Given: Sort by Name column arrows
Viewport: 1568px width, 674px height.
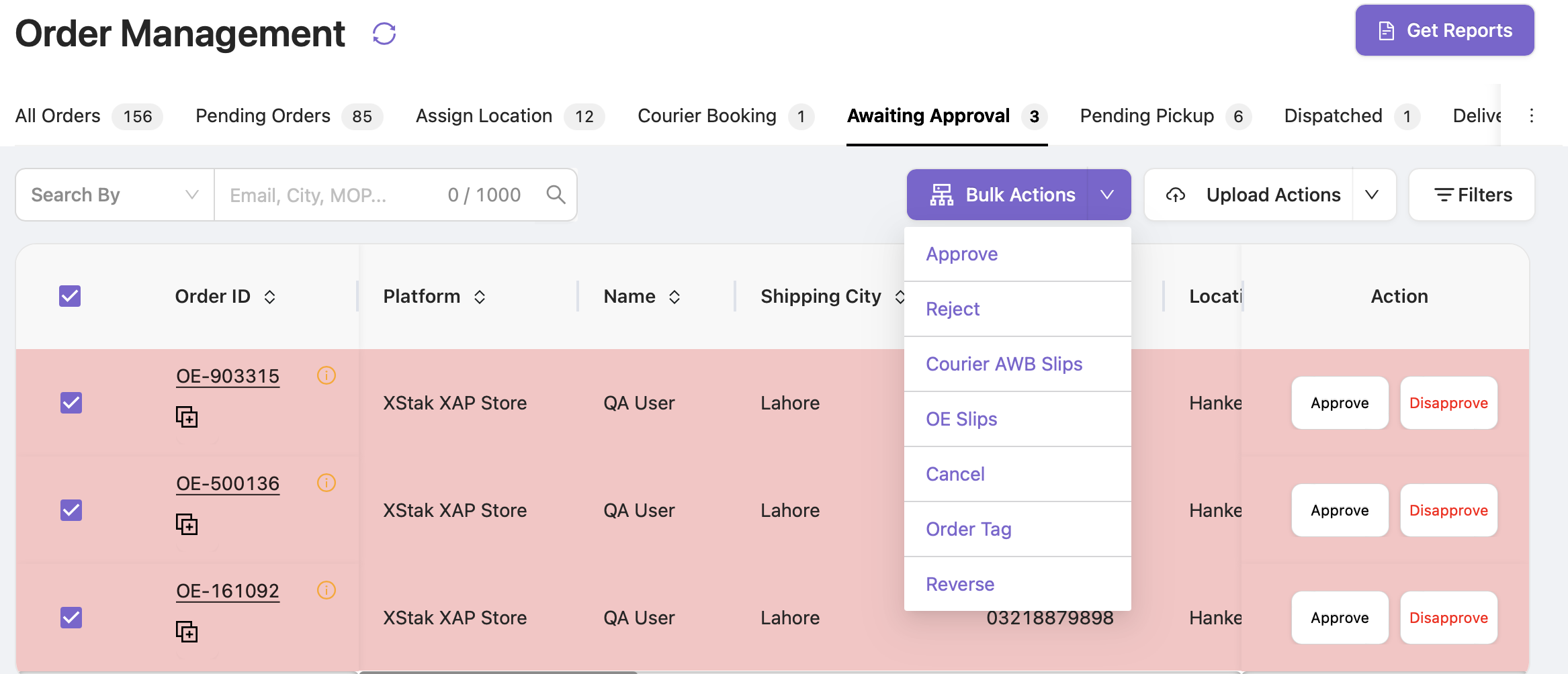Looking at the screenshot, I should point(674,297).
